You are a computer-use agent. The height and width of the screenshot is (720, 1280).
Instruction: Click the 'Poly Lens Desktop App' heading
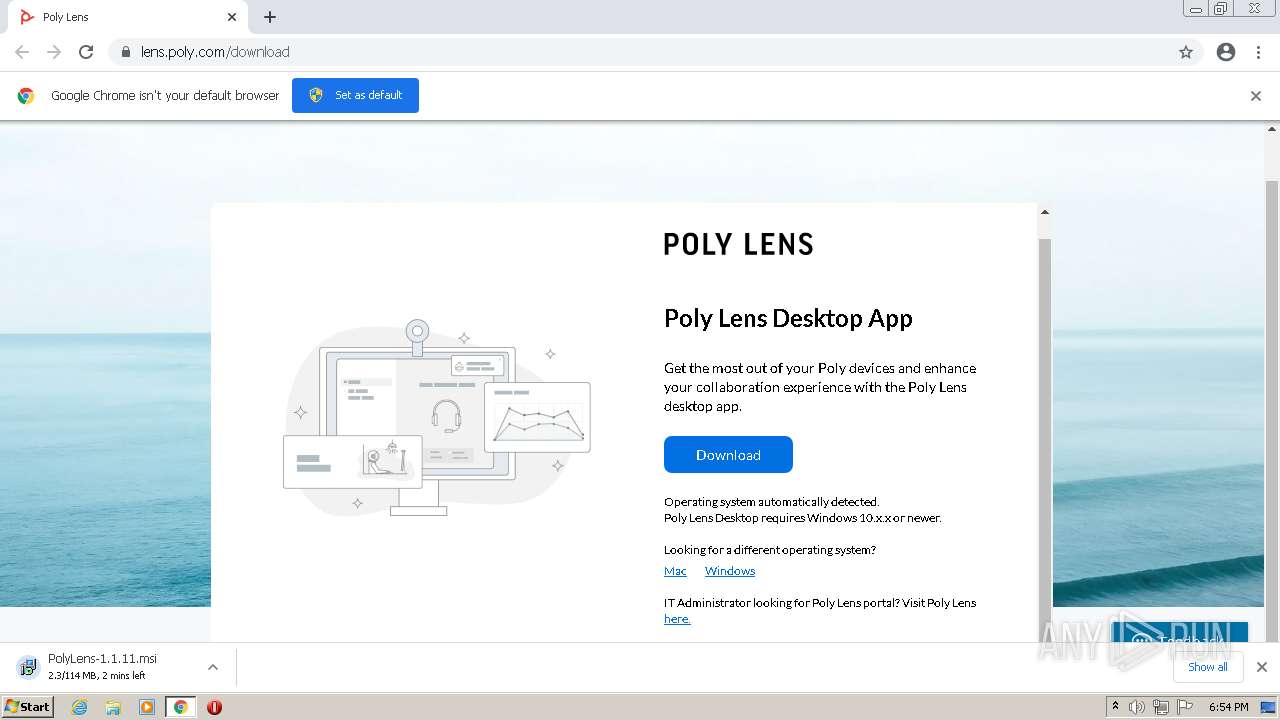pyautogui.click(x=788, y=318)
